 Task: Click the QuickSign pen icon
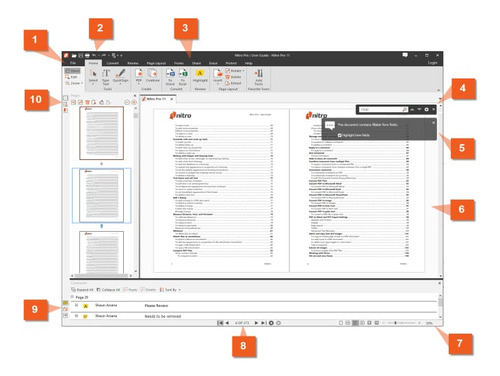tap(120, 73)
